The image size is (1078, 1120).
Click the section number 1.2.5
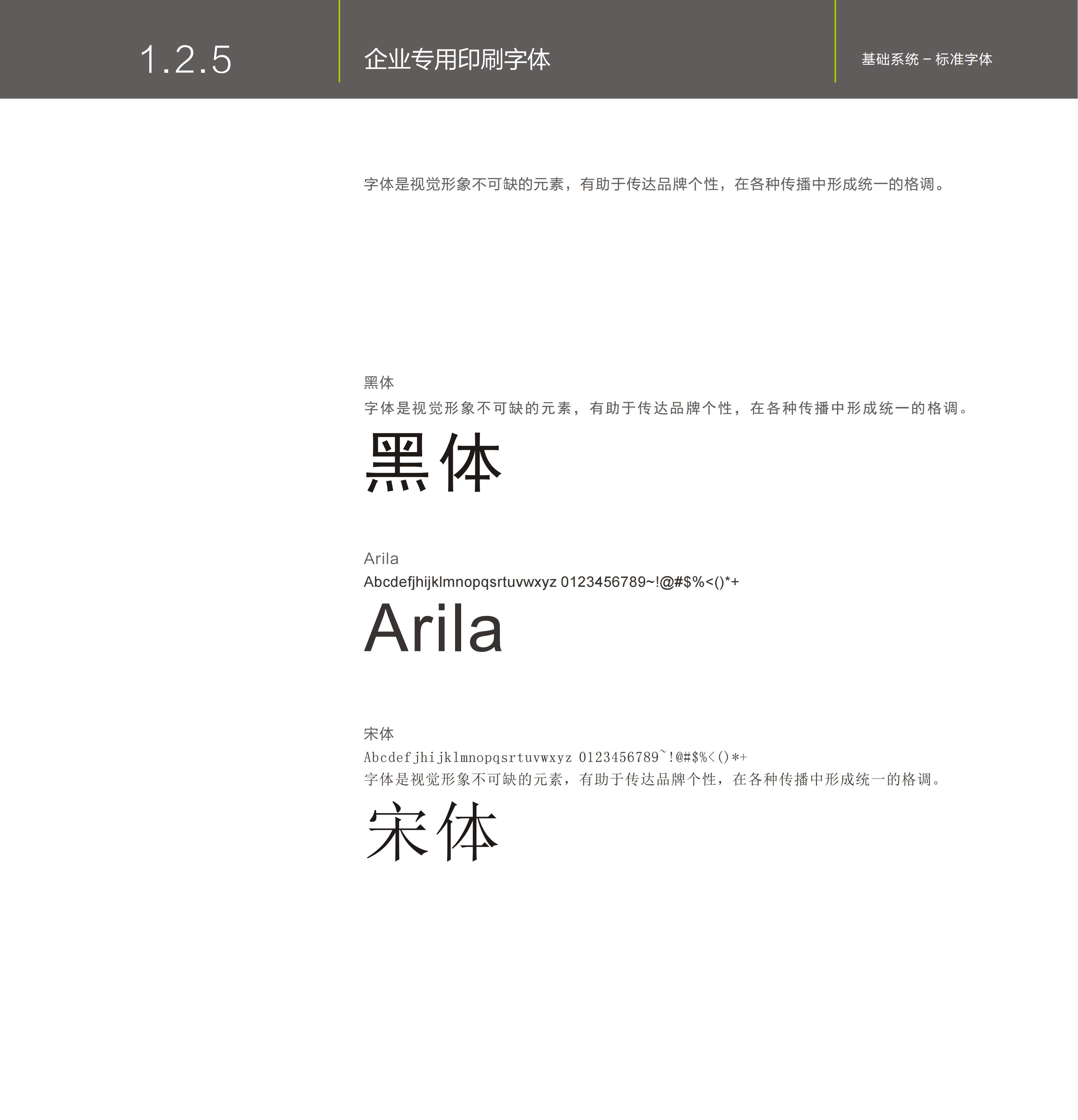(186, 59)
